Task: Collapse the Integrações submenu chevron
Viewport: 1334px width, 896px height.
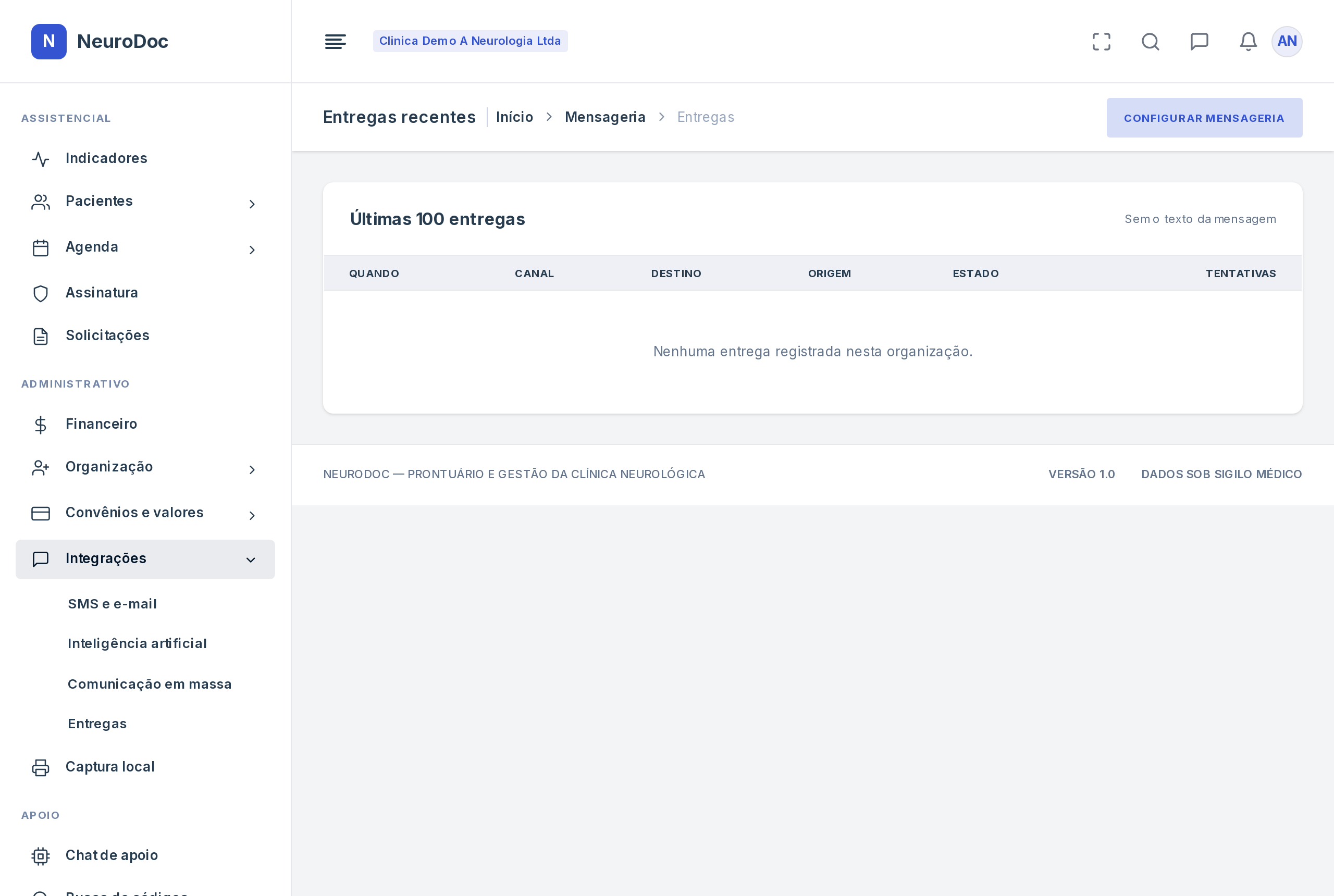Action: (x=251, y=560)
